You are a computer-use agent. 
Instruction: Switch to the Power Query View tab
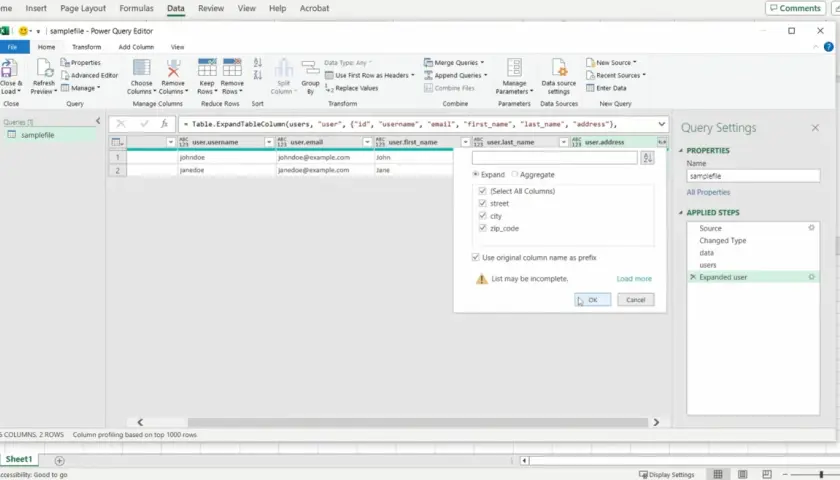[x=177, y=47]
